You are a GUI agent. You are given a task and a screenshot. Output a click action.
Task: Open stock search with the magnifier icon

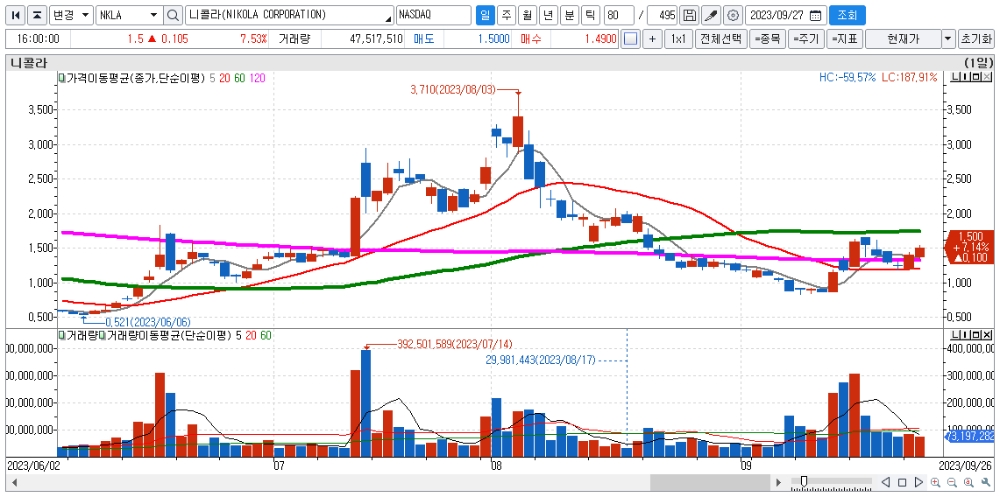[x=173, y=15]
